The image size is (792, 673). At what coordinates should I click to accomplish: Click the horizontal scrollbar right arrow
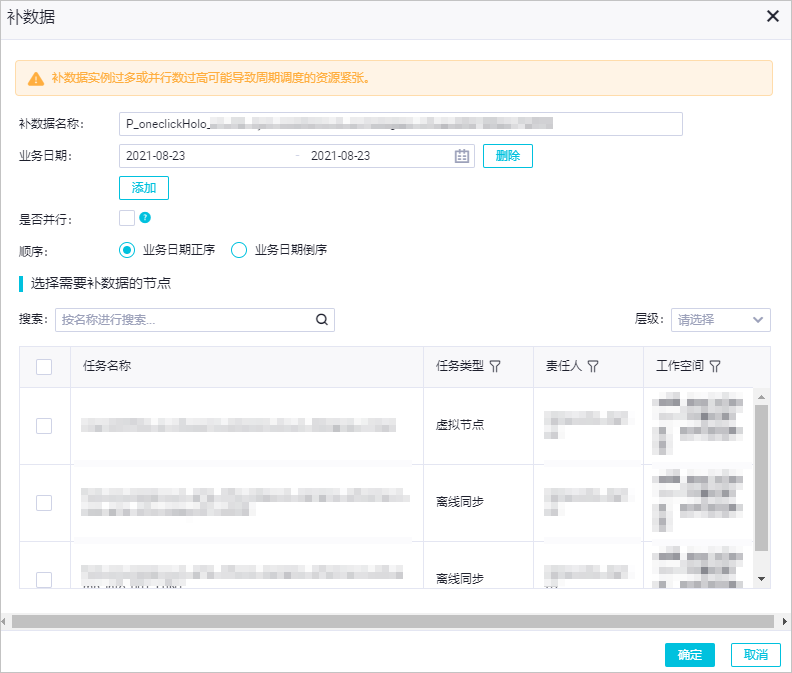click(x=785, y=621)
